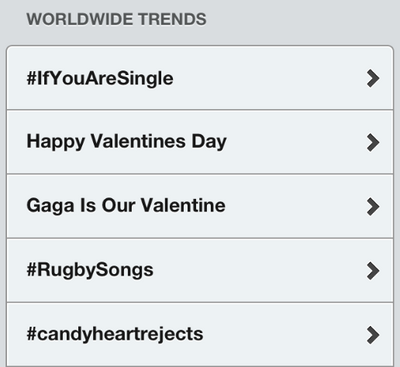Screen dimensions: 400x367
Task: Click the WORLDWIDE TRENDS header
Action: (x=117, y=19)
